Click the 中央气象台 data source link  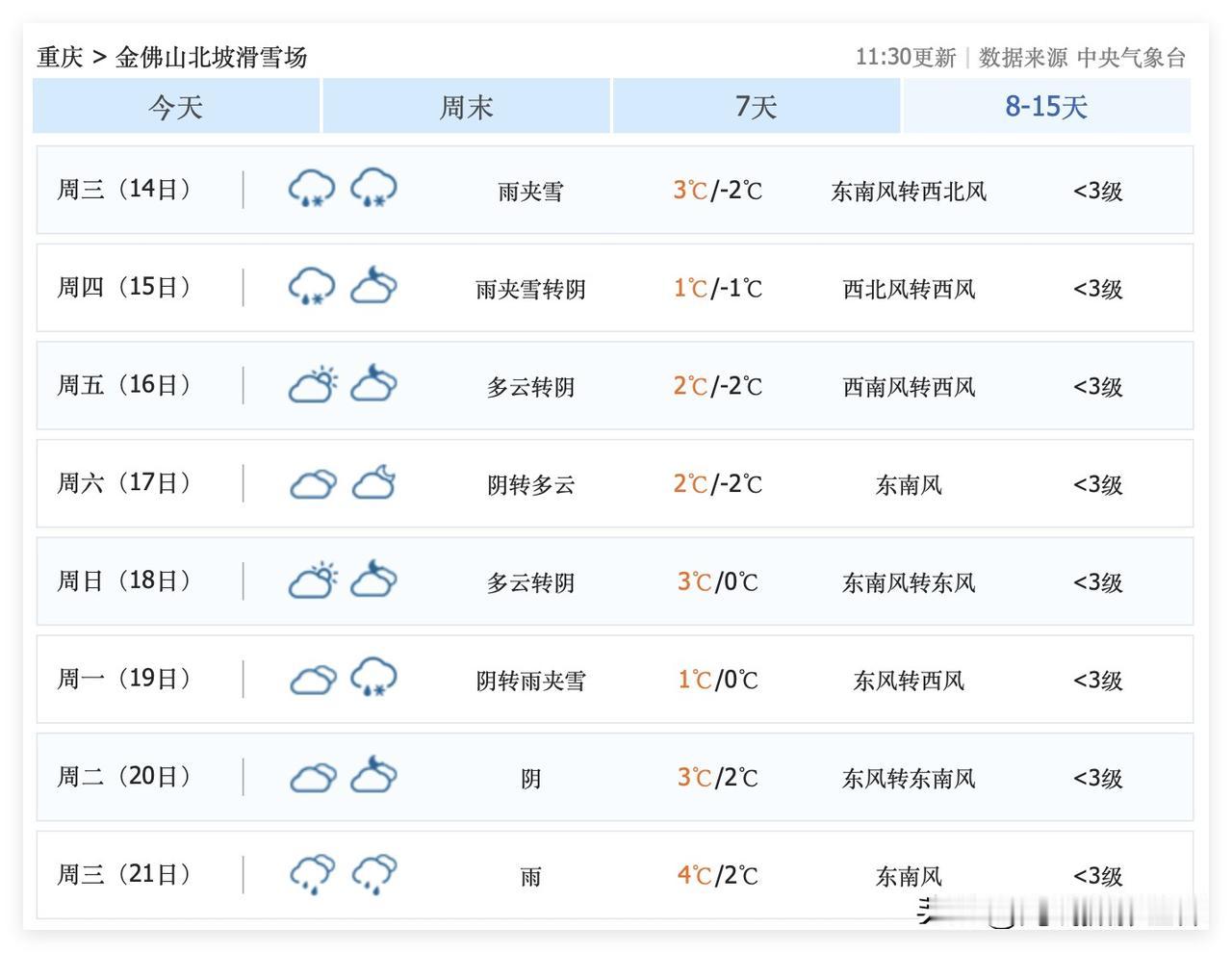[x=1131, y=58]
